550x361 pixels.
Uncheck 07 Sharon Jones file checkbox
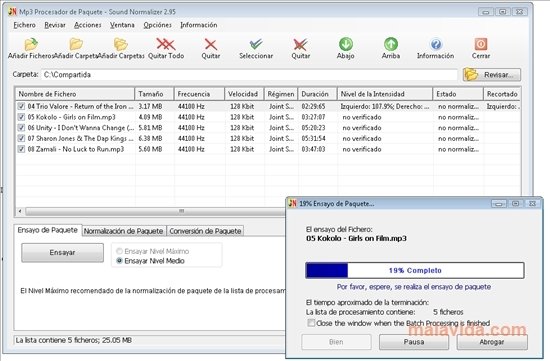(21, 138)
